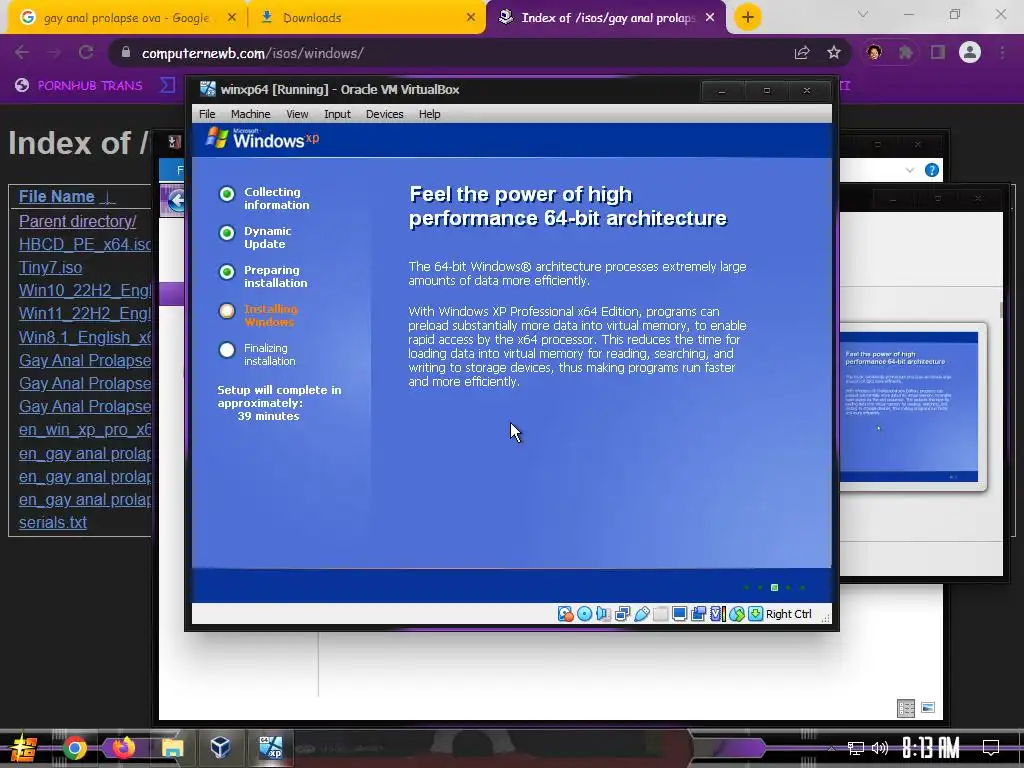Switch to details list view icon in background window
This screenshot has width=1024, height=768.
(906, 708)
